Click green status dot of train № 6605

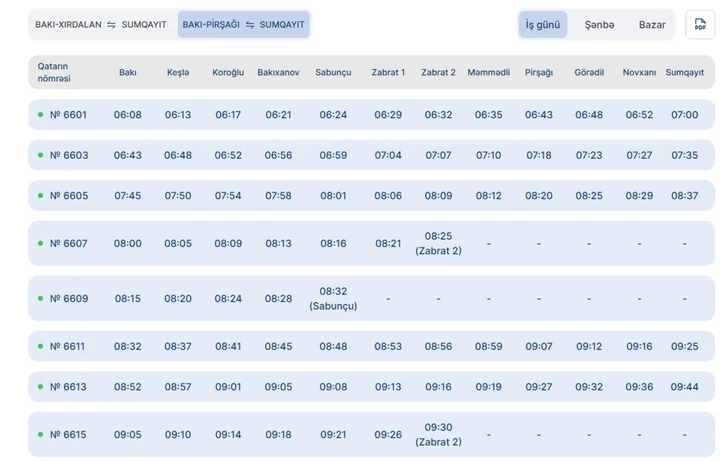[40, 195]
